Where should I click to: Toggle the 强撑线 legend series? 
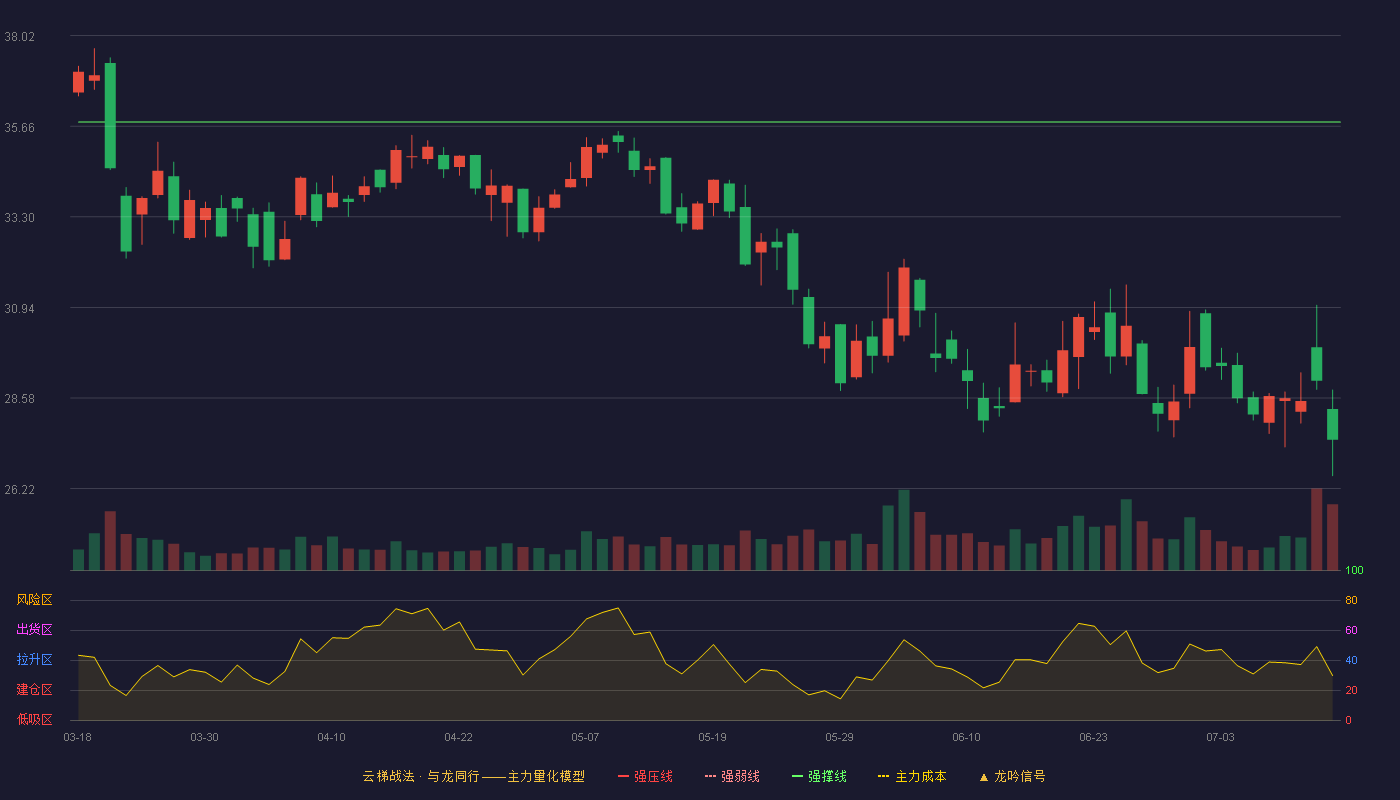point(819,776)
